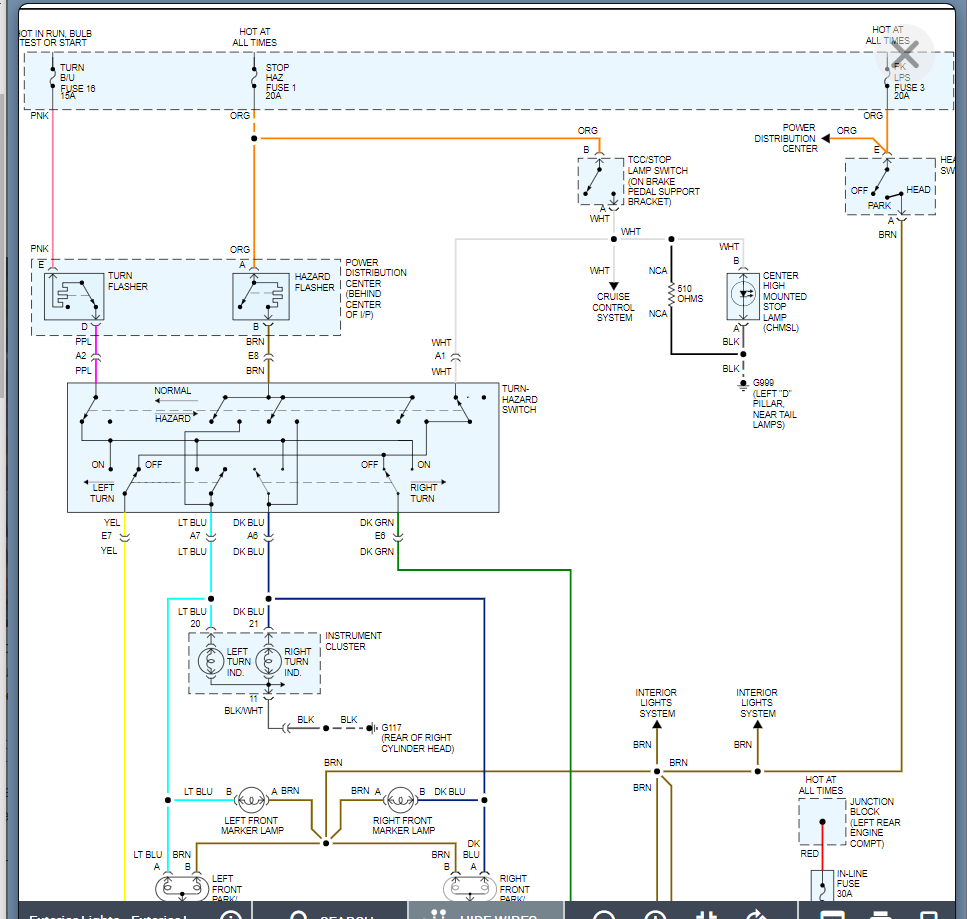This screenshot has height=919, width=967.
Task: Click the Cruise Control System reference arrow
Action: pyautogui.click(x=614, y=287)
